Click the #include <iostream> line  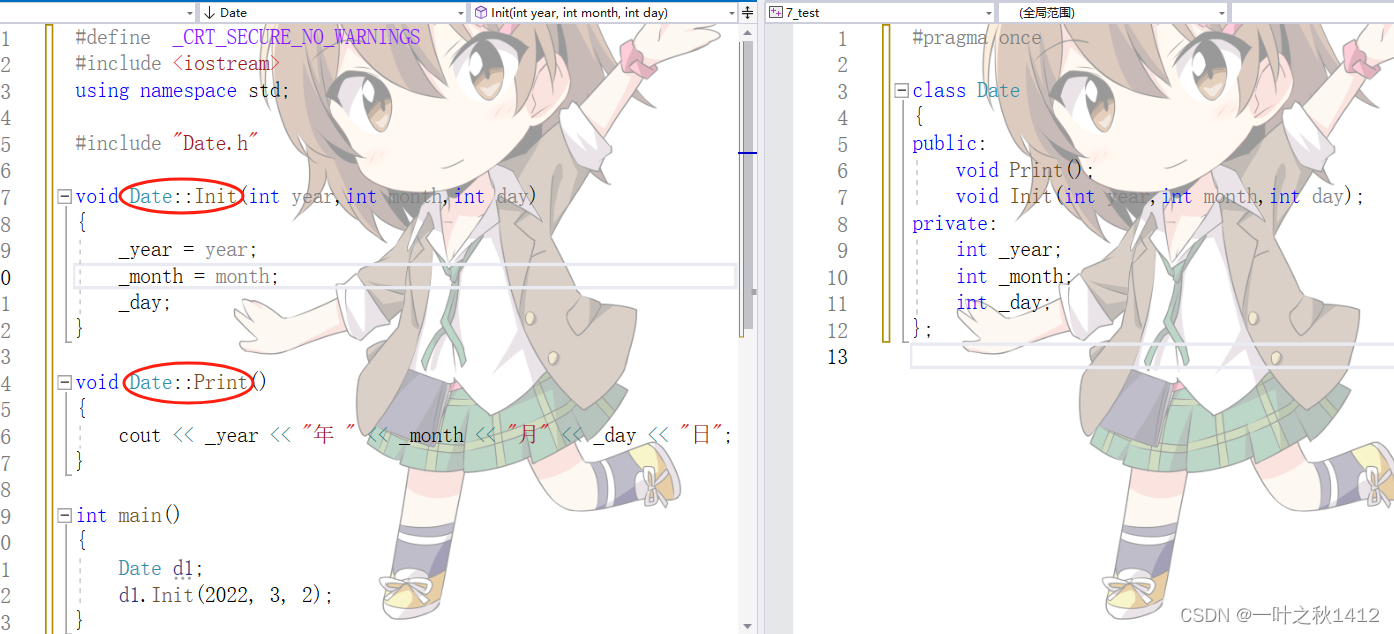coord(178,64)
